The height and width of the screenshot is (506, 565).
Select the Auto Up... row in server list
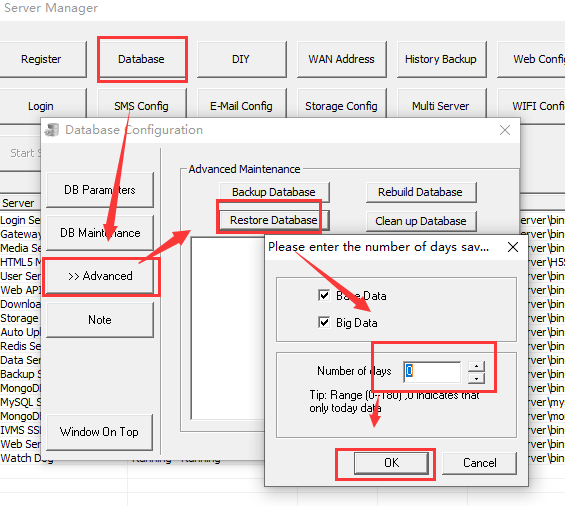[x=21, y=332]
